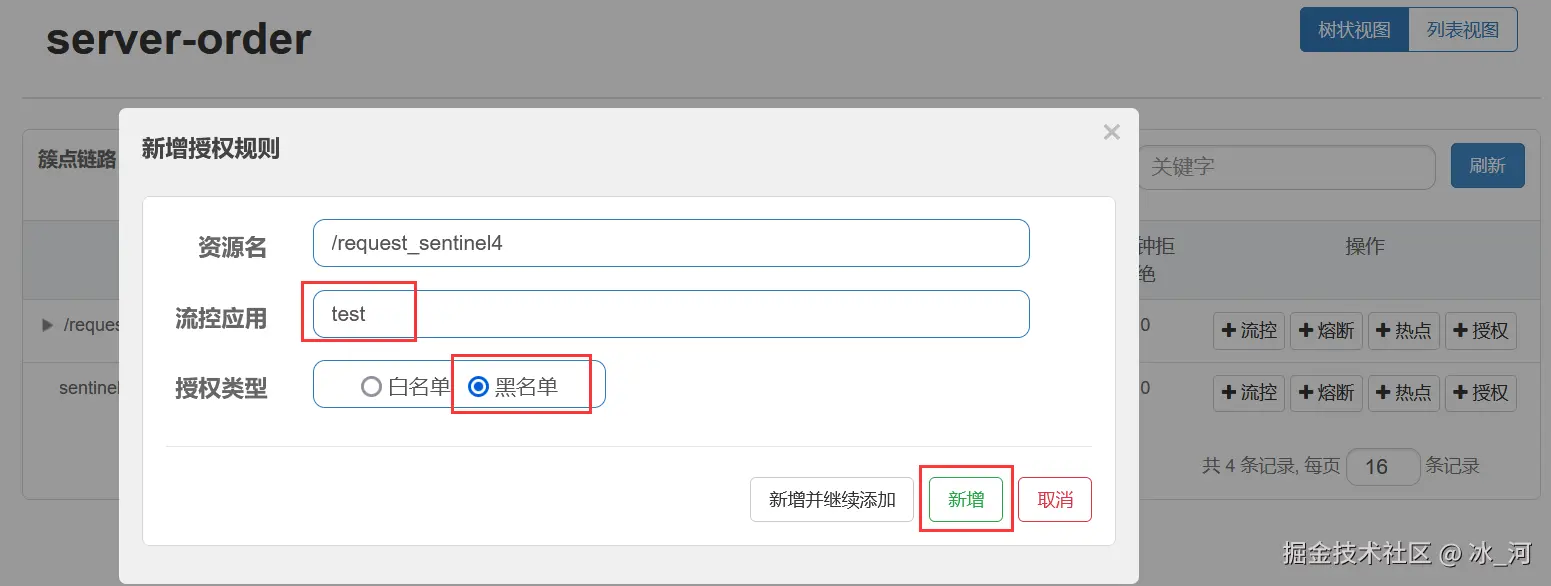1551x586 pixels.
Task: Click the 资源名 input field
Action: pyautogui.click(x=670, y=243)
